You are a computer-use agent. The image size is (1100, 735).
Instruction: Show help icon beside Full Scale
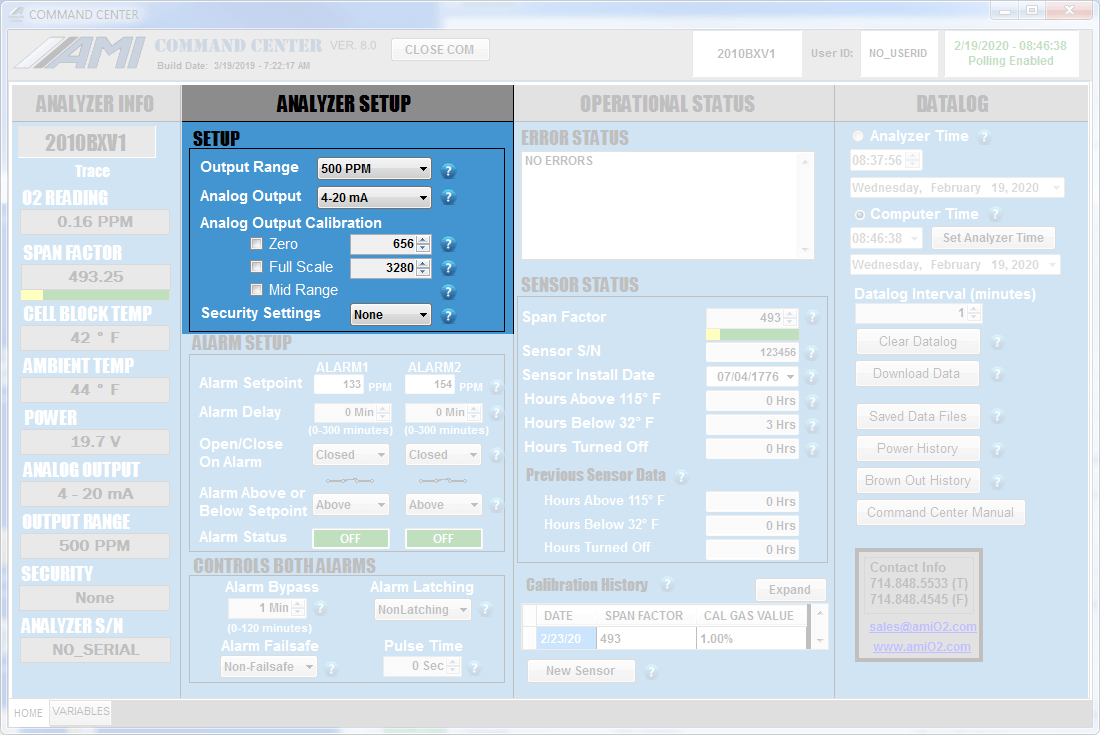click(x=448, y=268)
